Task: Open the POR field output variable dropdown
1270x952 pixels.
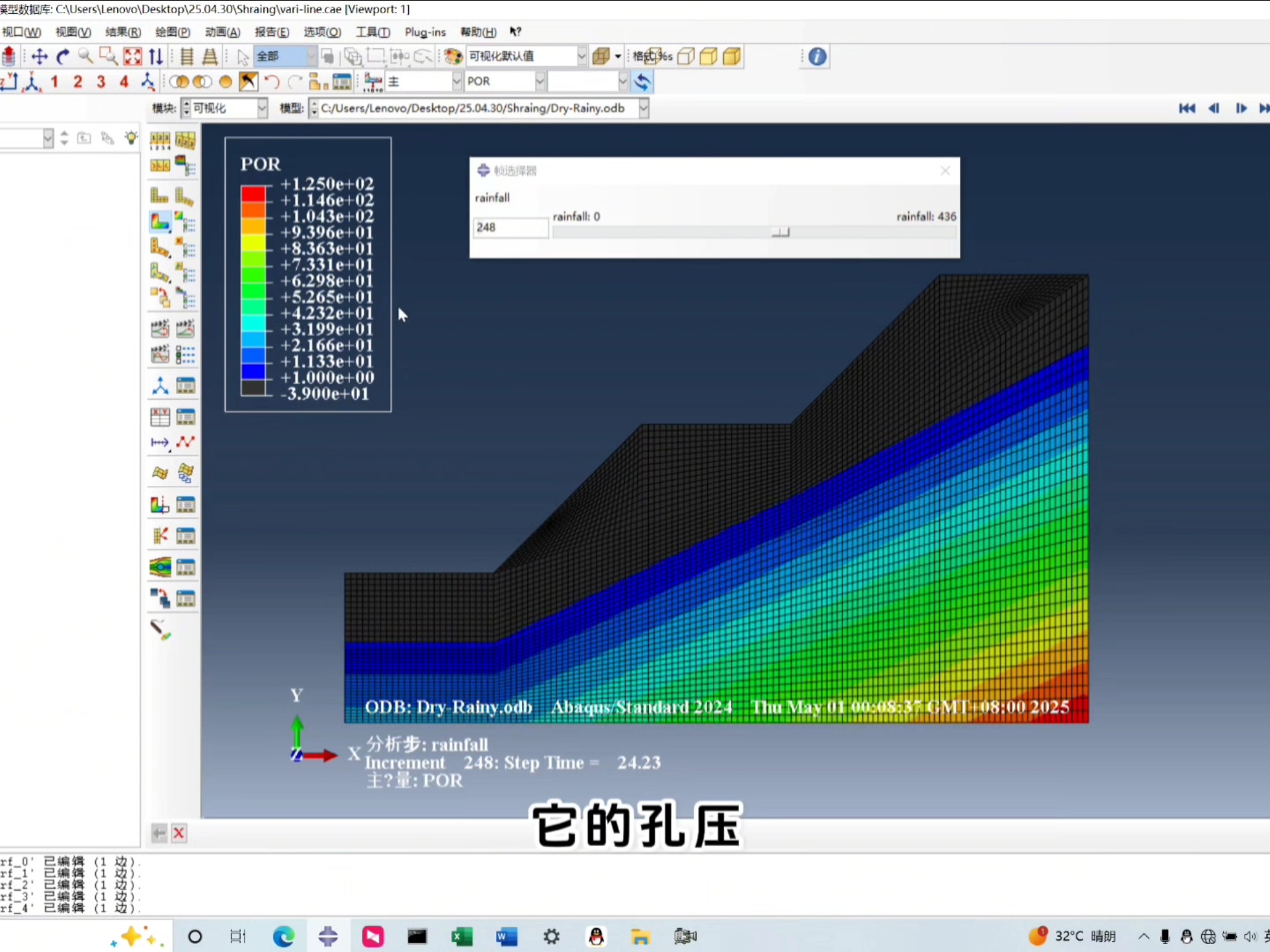Action: pyautogui.click(x=540, y=81)
